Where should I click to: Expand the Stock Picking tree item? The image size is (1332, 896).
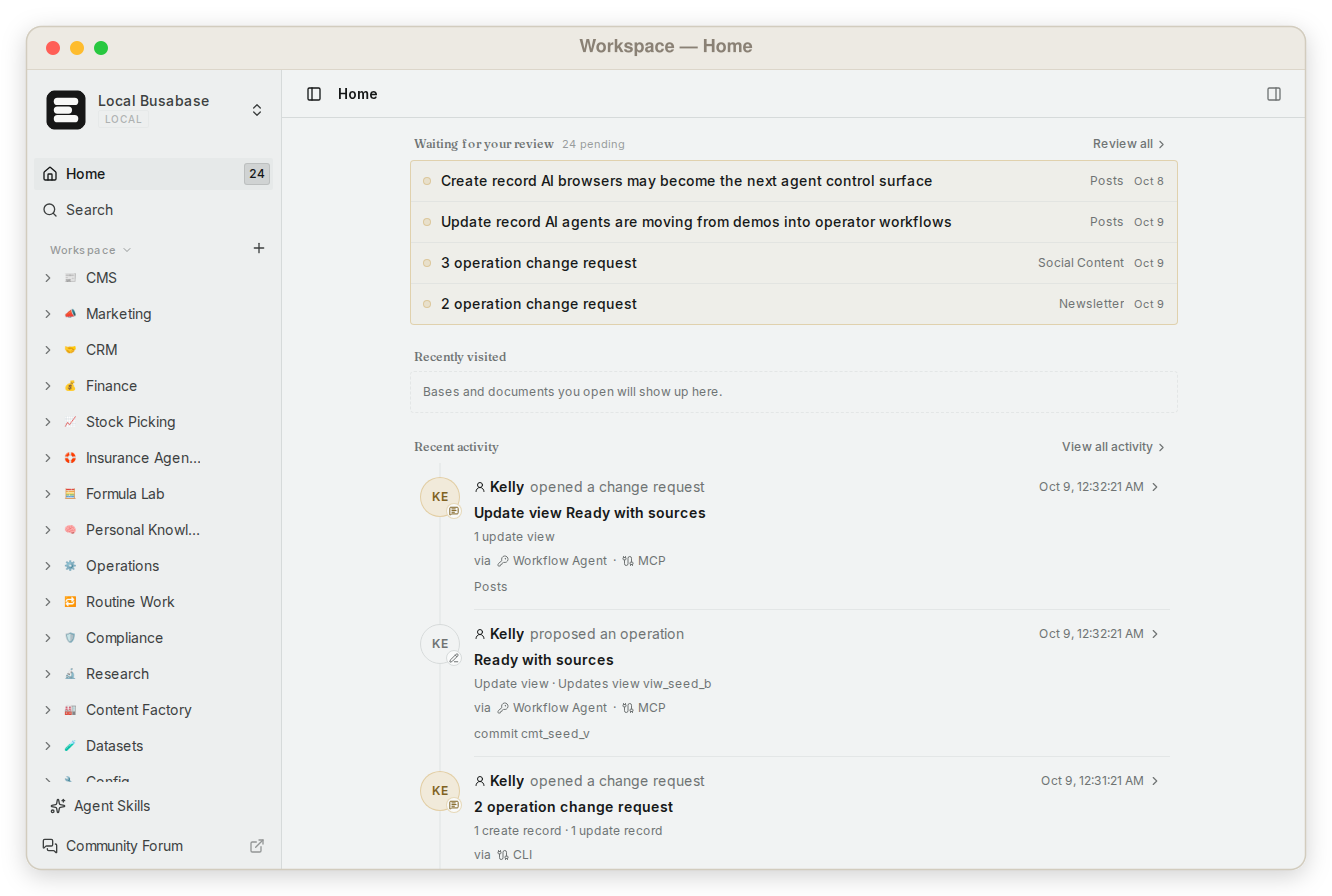(x=47, y=422)
